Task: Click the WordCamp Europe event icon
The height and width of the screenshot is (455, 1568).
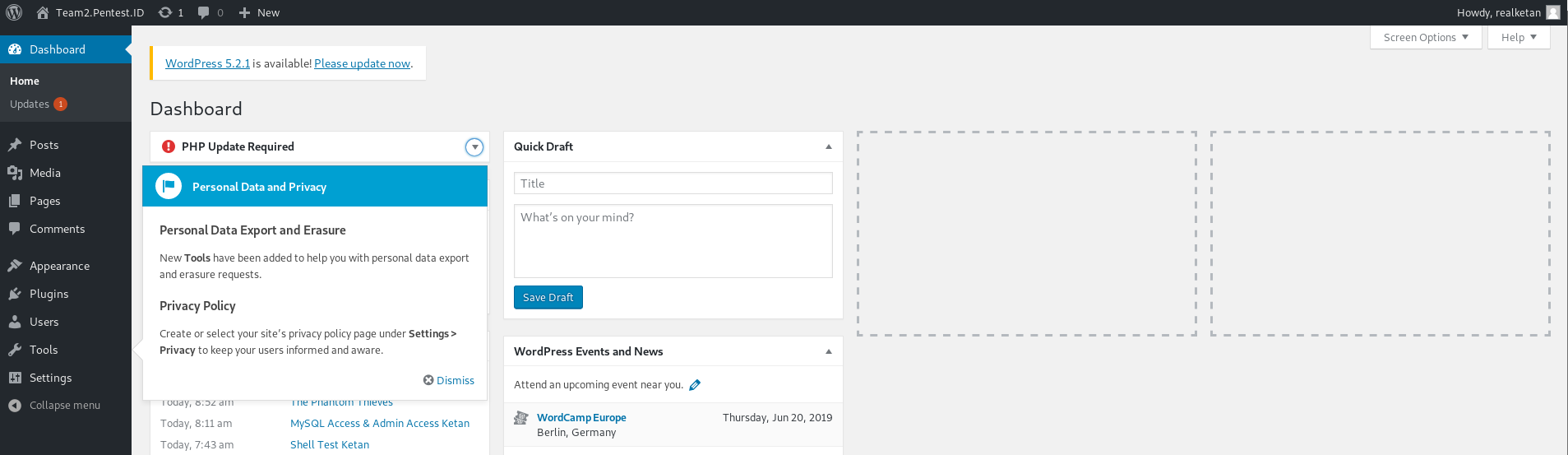Action: [x=520, y=418]
